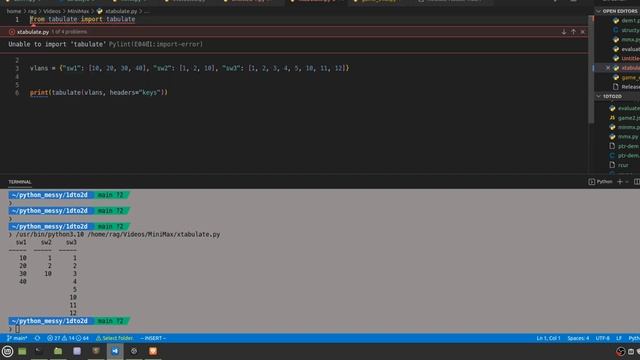Screen dimensions: 640x360
Task: Click the error icon beside xtabulate.py problem header
Action: coord(11,32)
